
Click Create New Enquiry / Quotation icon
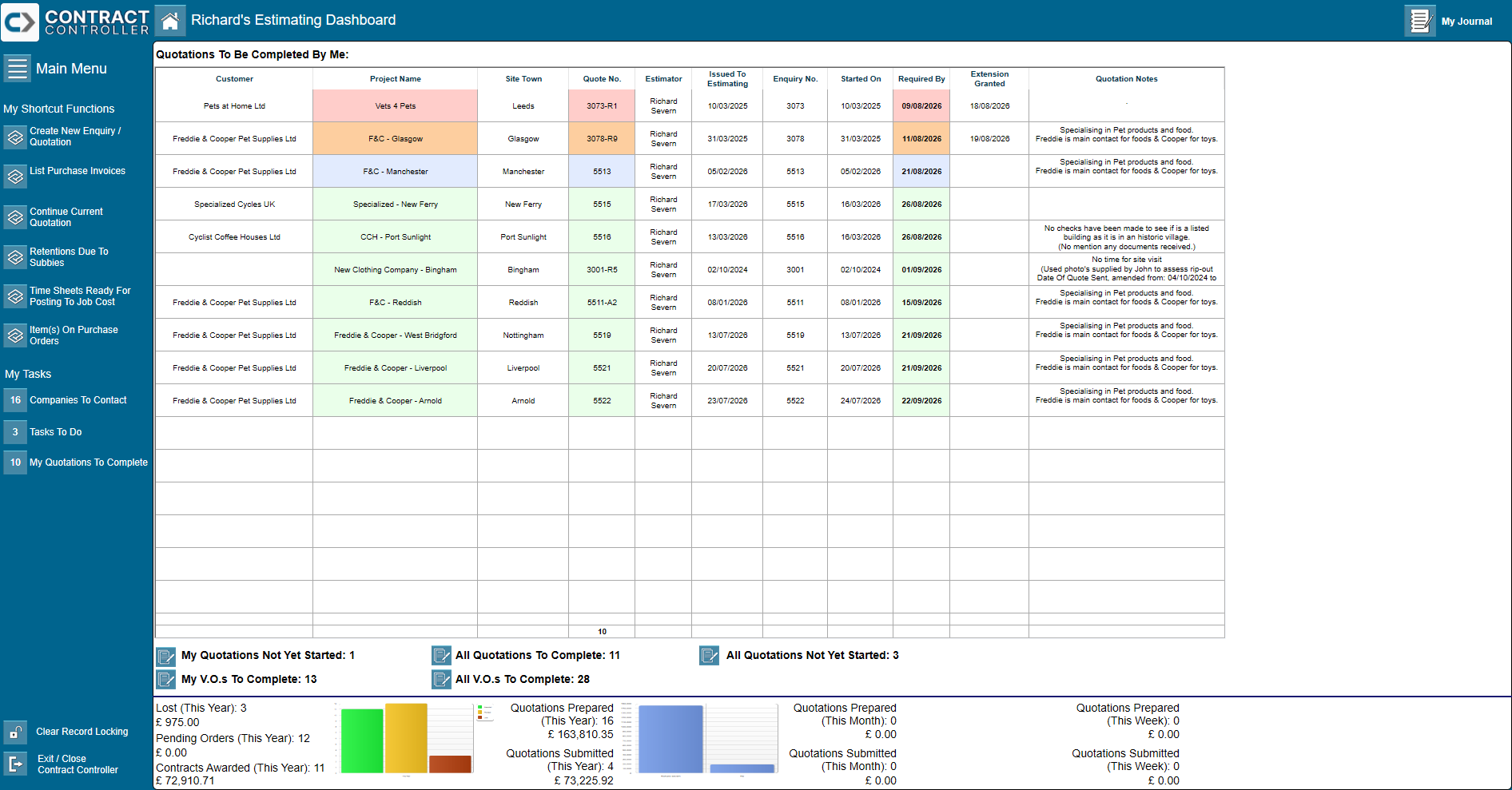[15, 137]
